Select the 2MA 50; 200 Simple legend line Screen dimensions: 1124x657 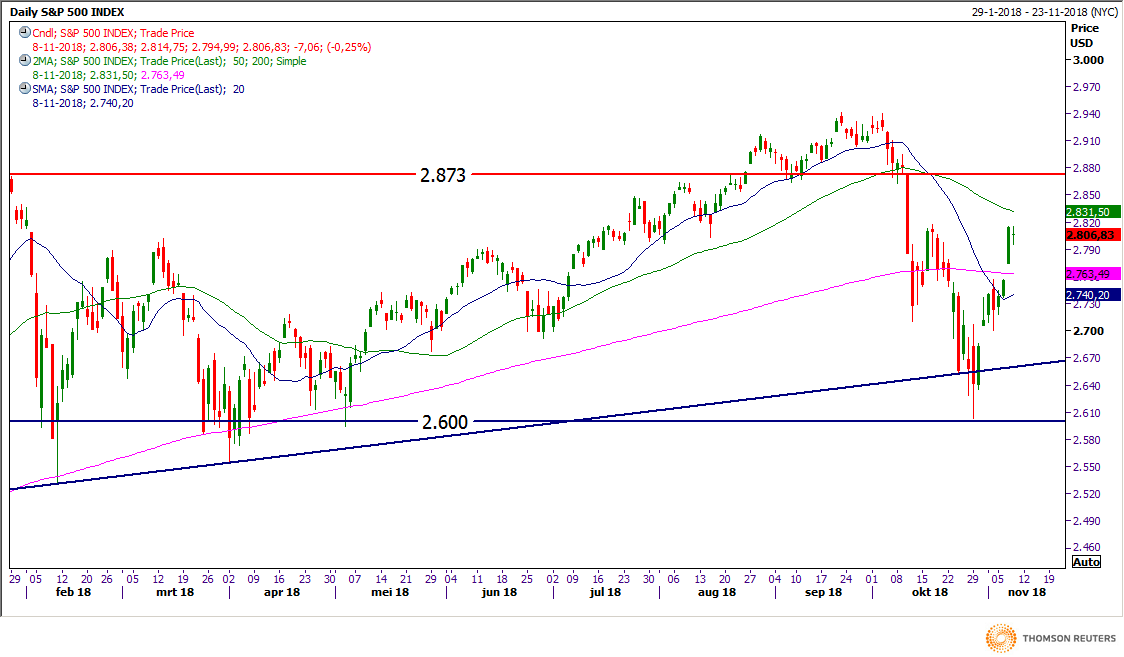[169, 61]
